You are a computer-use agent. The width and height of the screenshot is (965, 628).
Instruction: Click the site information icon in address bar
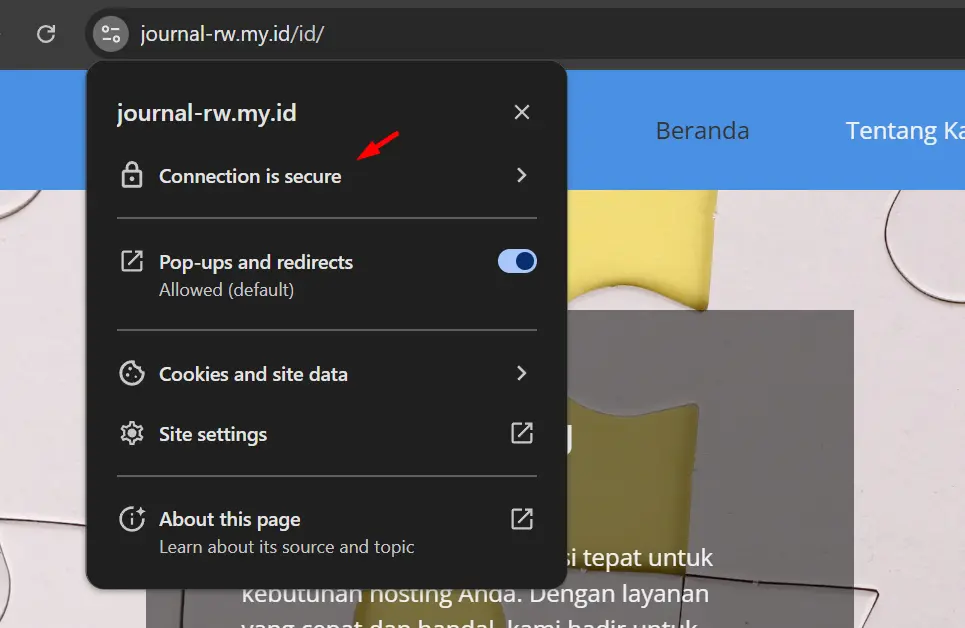[x=111, y=34]
